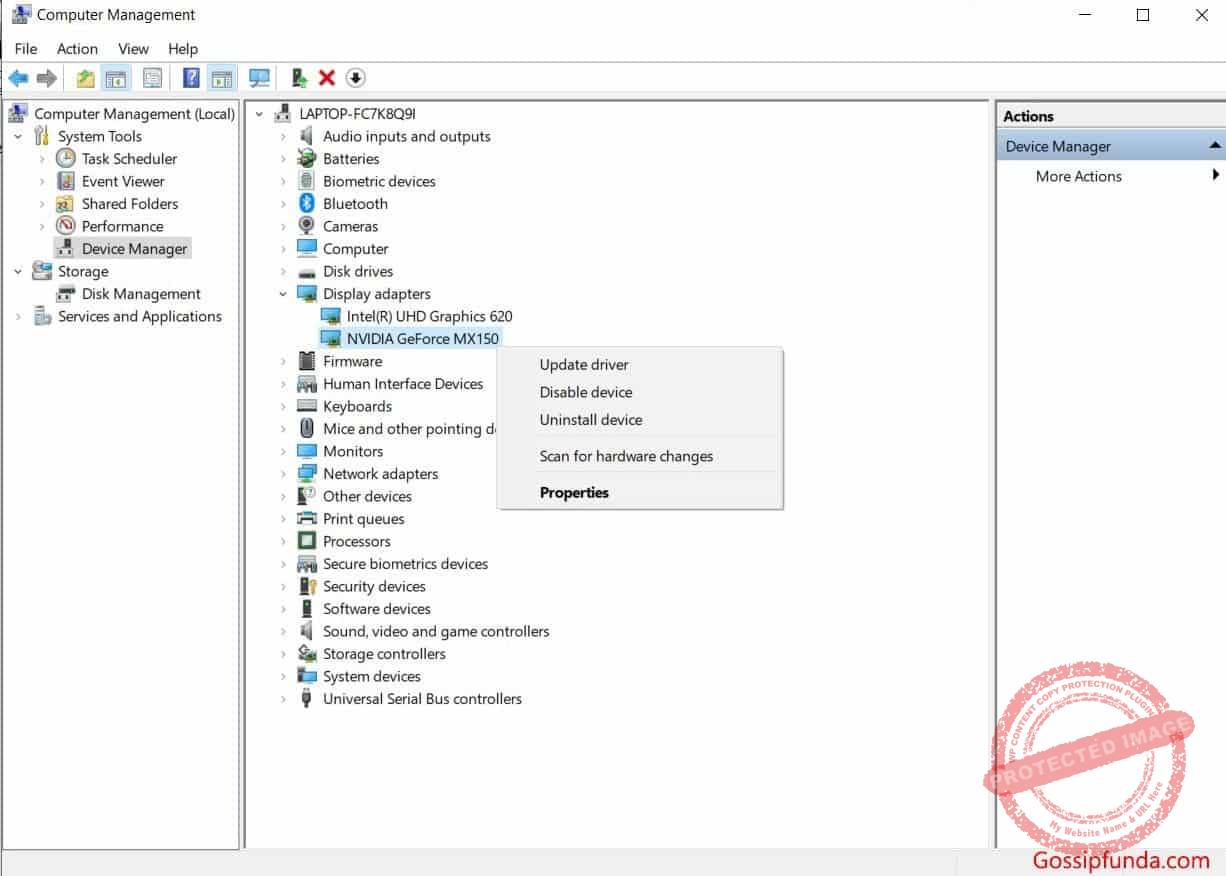
Task: Click the back navigation arrow icon
Action: click(18, 77)
